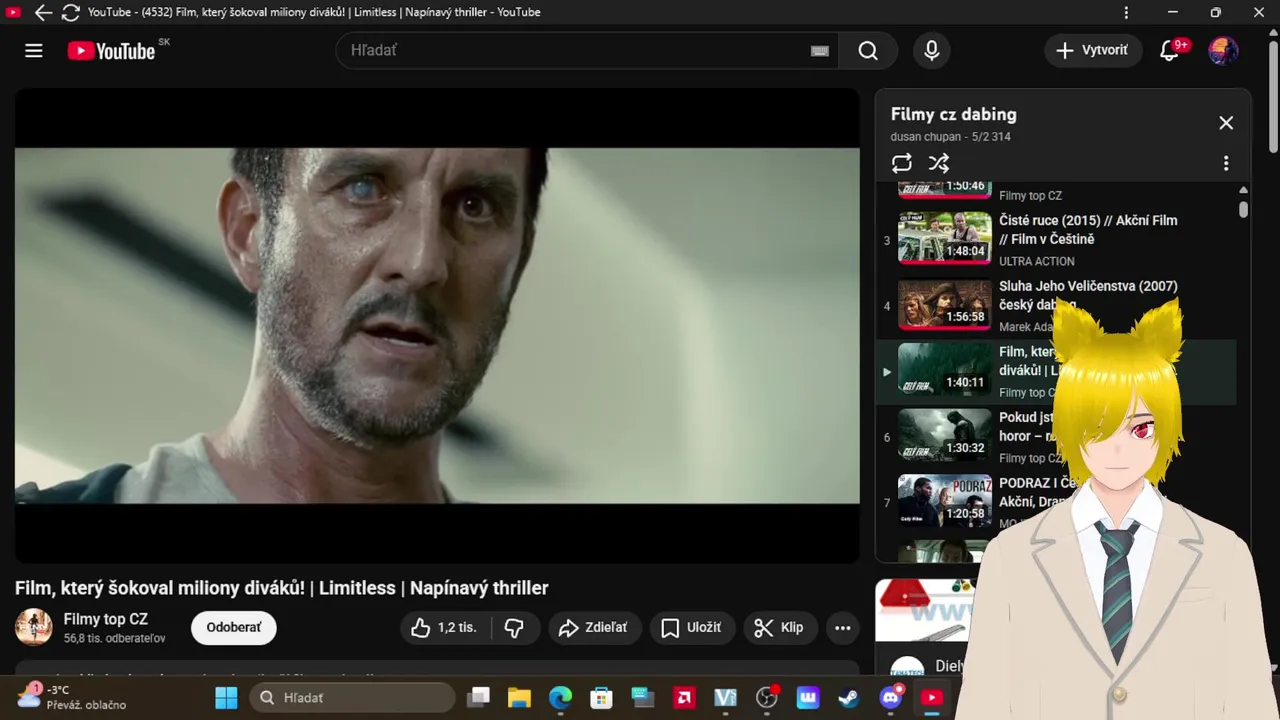Open Discord from the taskbar
This screenshot has width=1280, height=720.
pyautogui.click(x=891, y=697)
